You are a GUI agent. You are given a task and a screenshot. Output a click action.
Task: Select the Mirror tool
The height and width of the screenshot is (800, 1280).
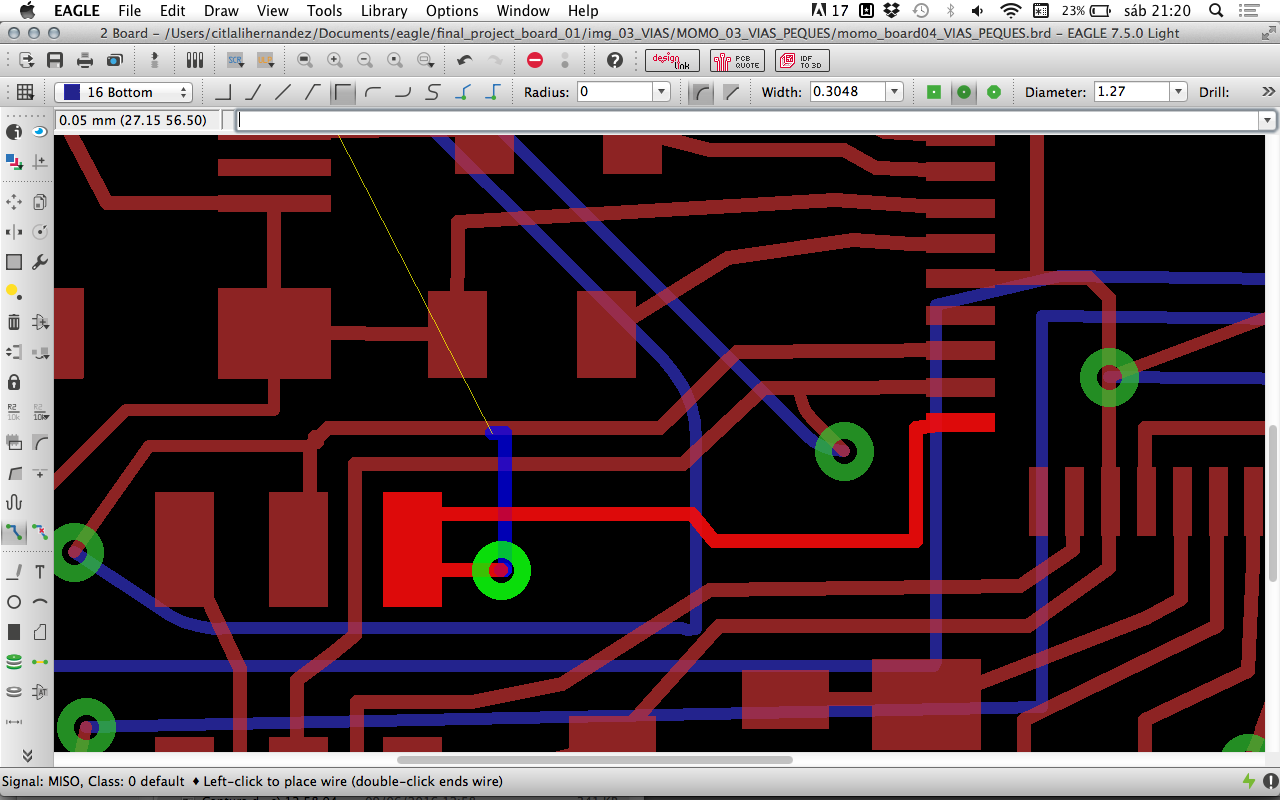point(14,232)
